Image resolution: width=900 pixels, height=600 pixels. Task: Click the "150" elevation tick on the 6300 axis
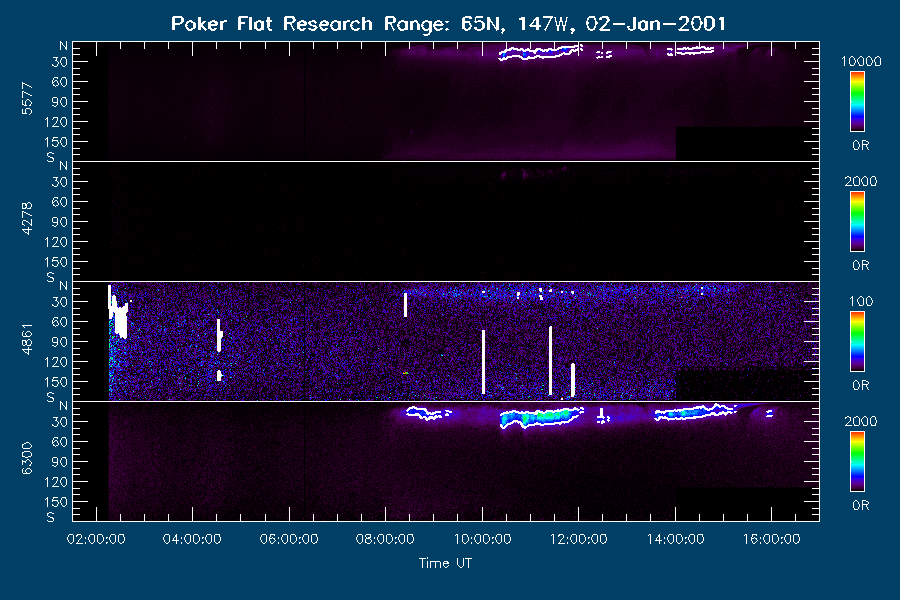click(x=56, y=502)
